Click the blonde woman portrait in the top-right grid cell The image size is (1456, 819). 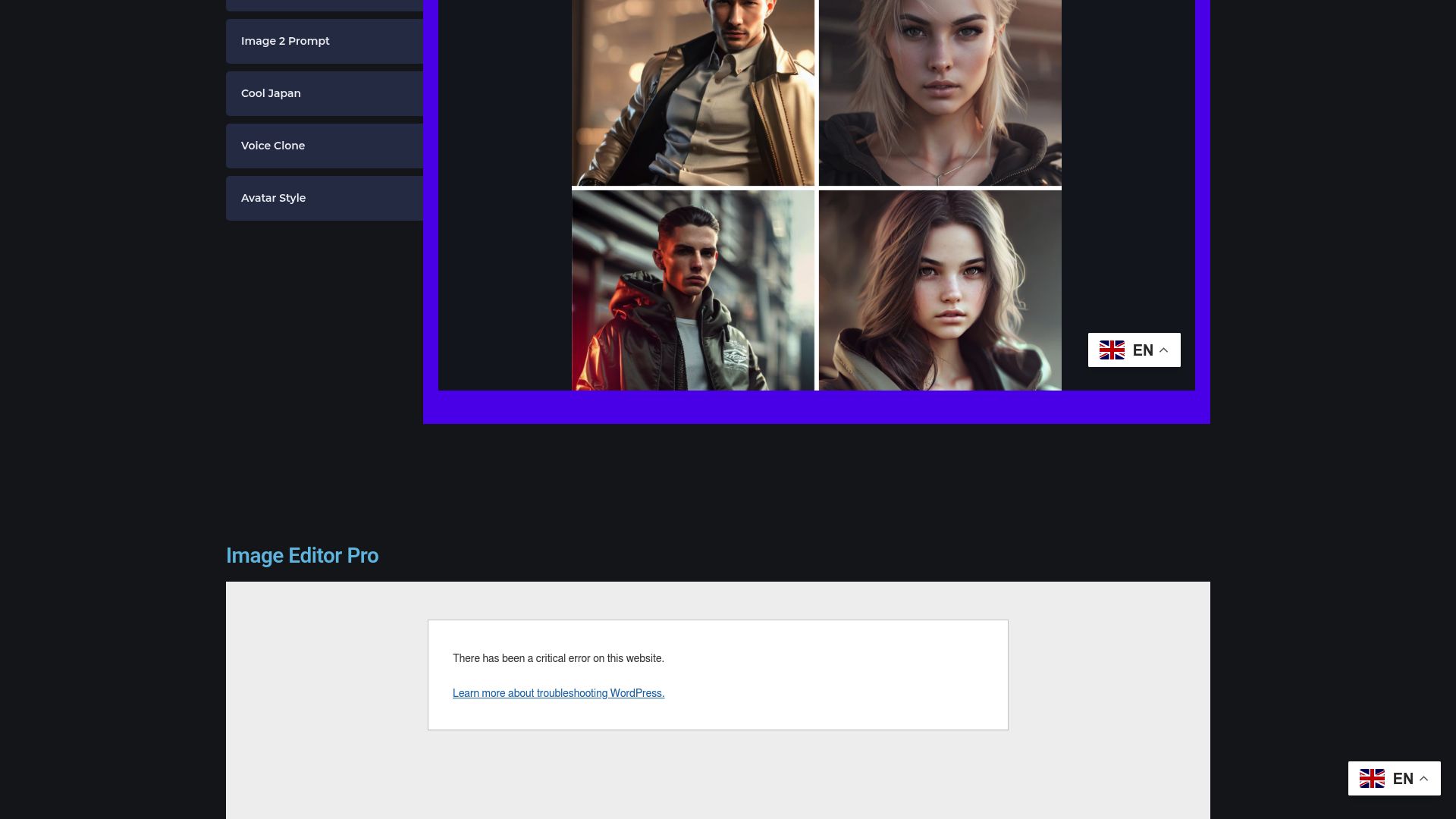[x=940, y=91]
